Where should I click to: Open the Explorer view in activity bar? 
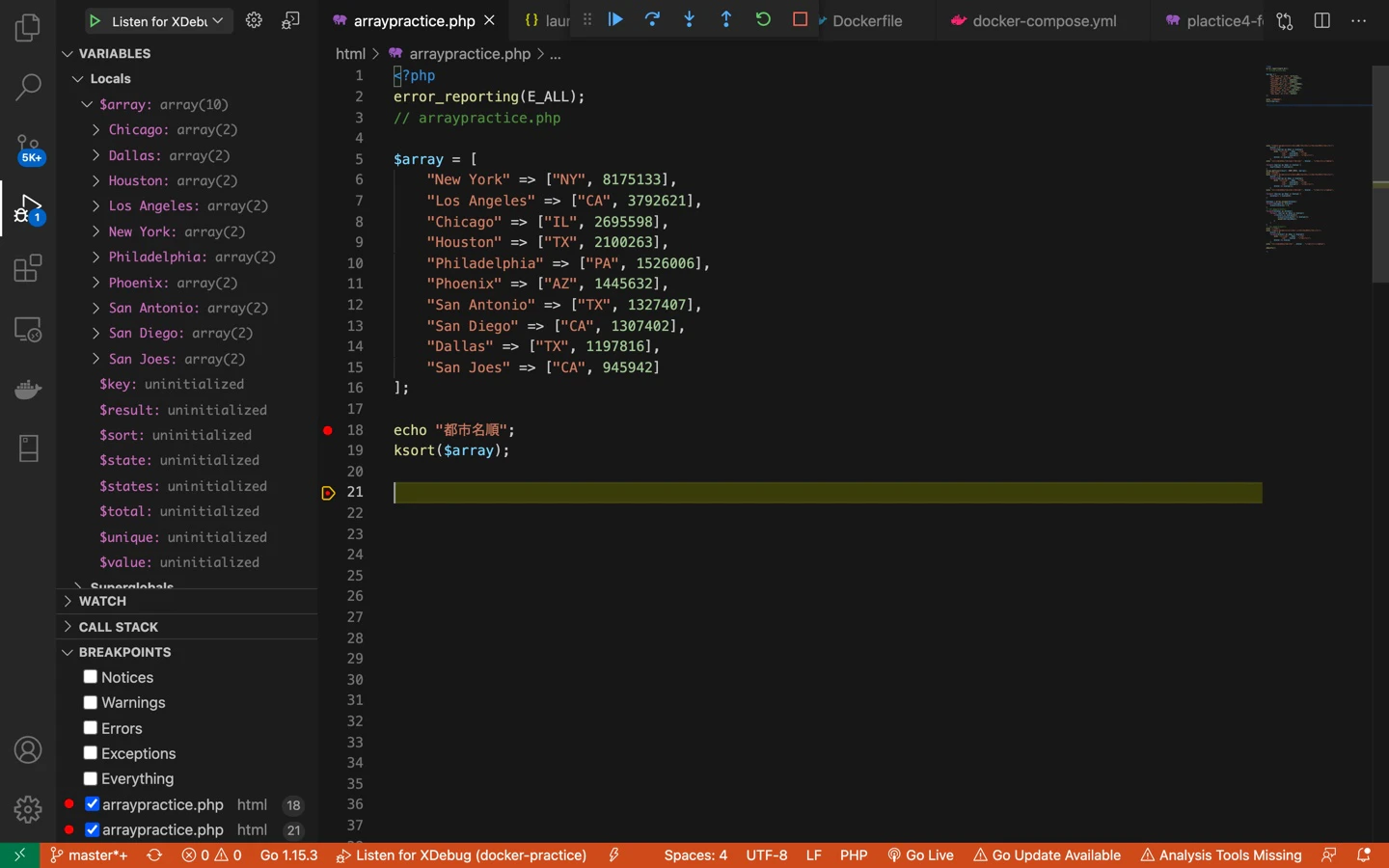28,28
